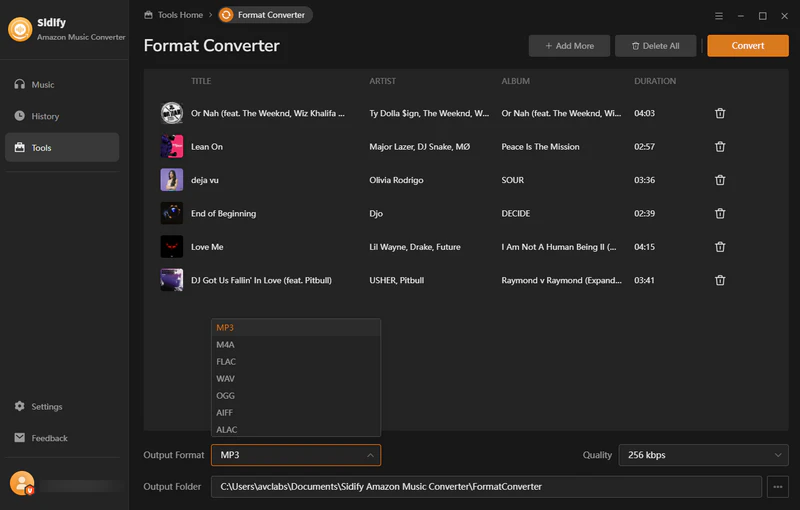Click Delete All to clear the list
This screenshot has width=800, height=510.
click(x=656, y=46)
